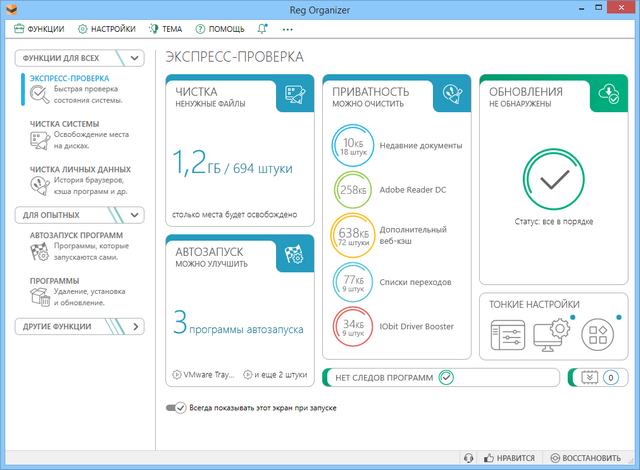
Task: Click the headset support icon in status bar
Action: click(x=469, y=457)
